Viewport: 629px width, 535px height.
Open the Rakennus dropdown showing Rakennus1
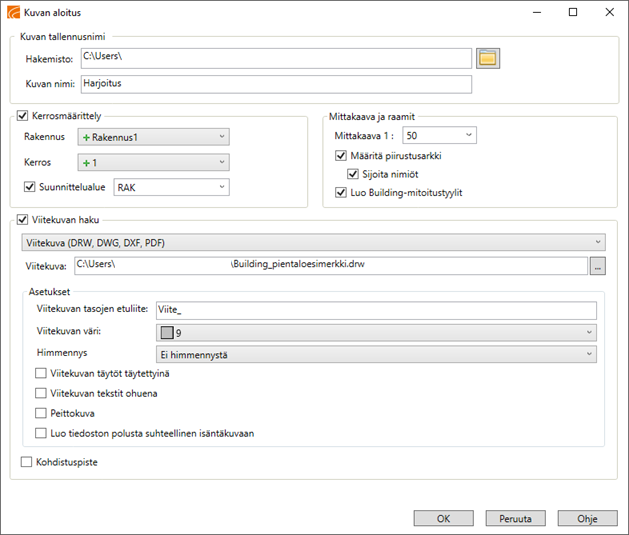[154, 136]
